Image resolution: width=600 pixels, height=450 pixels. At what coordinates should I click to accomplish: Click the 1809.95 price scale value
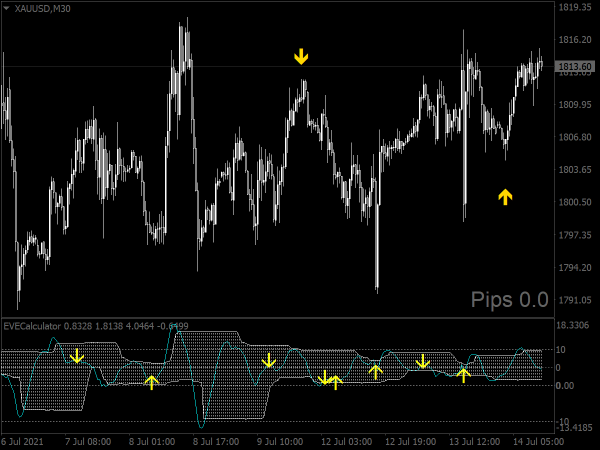[x=575, y=104]
